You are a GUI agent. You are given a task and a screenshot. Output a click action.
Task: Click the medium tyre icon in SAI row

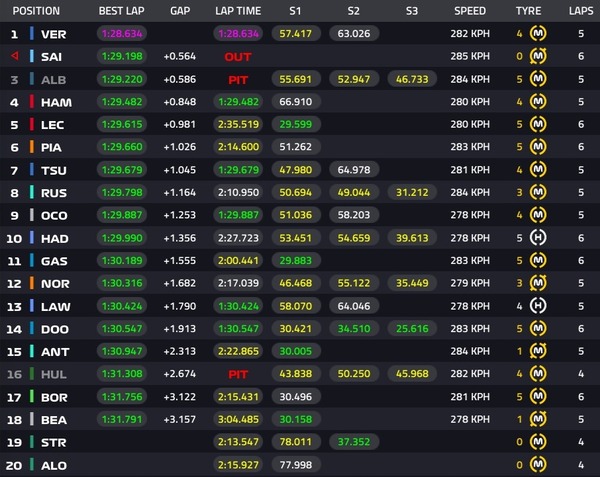pos(538,56)
